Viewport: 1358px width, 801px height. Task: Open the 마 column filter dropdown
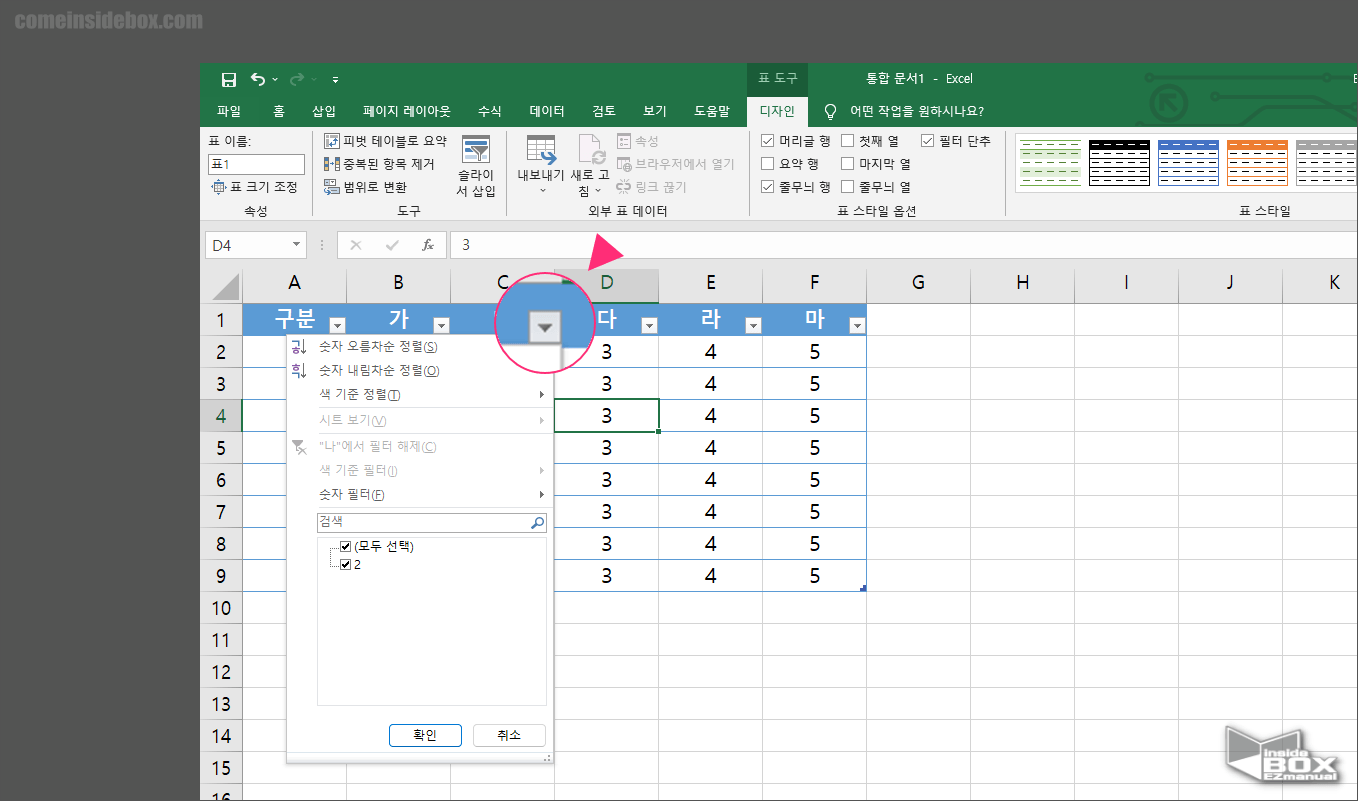click(857, 325)
